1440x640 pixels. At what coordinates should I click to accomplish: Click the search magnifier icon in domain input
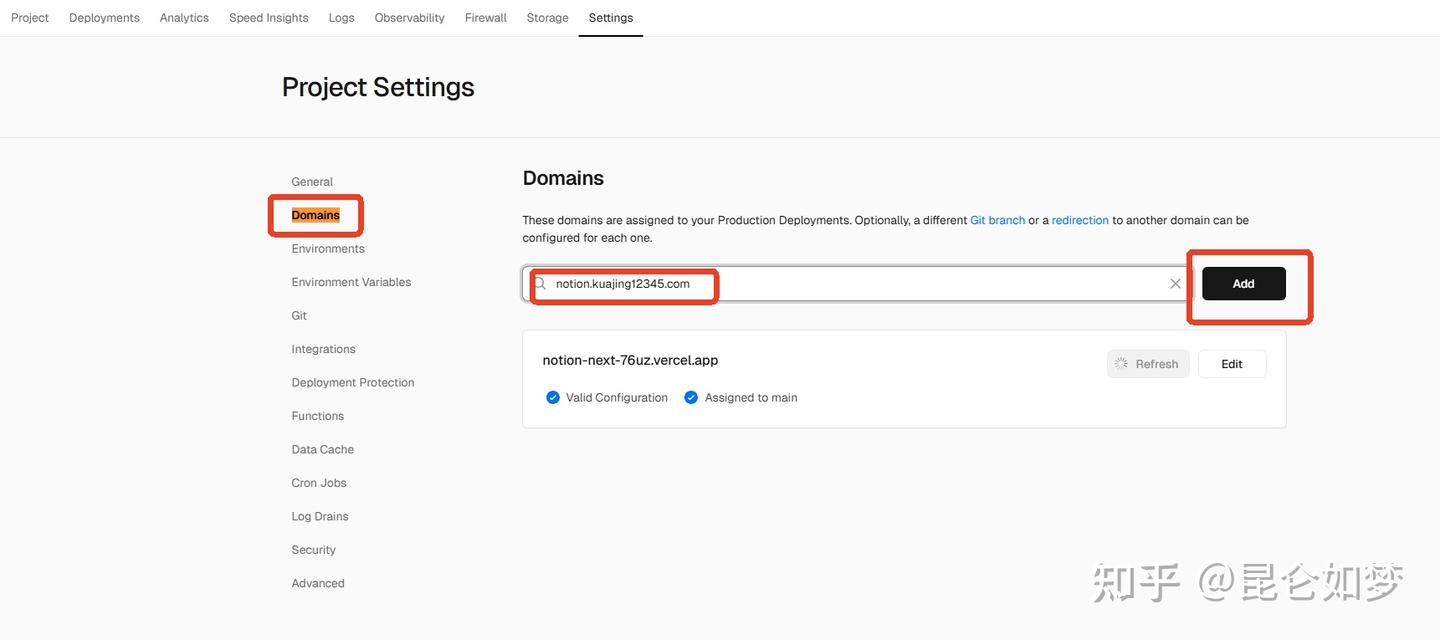539,283
